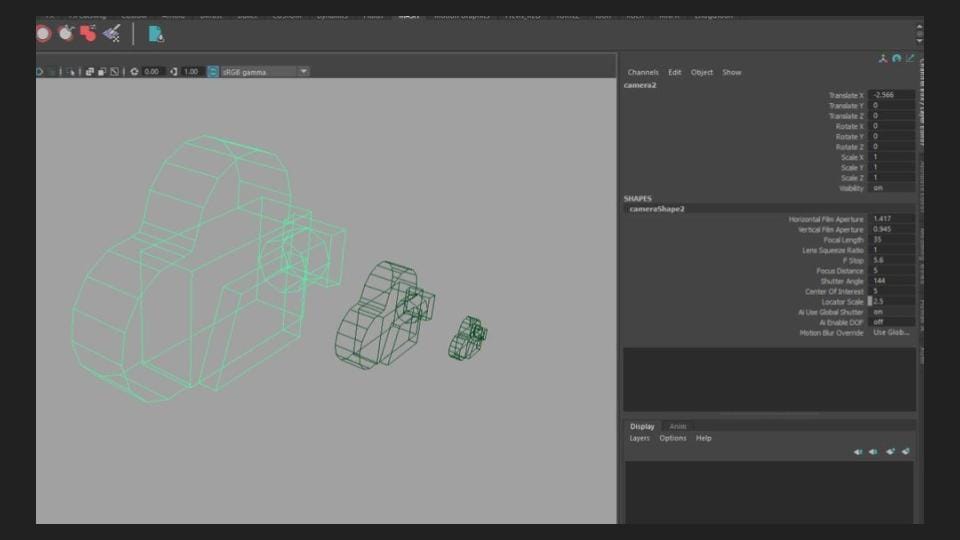Click the exposure value field showing 0.00
Viewport: 960px width, 540px height.
(x=152, y=72)
